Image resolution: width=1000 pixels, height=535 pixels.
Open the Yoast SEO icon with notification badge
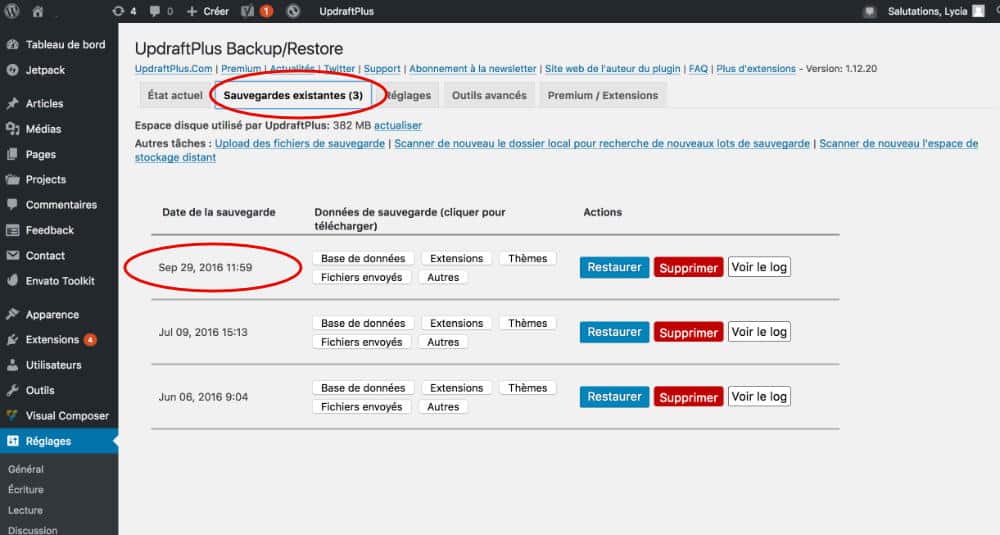257,11
